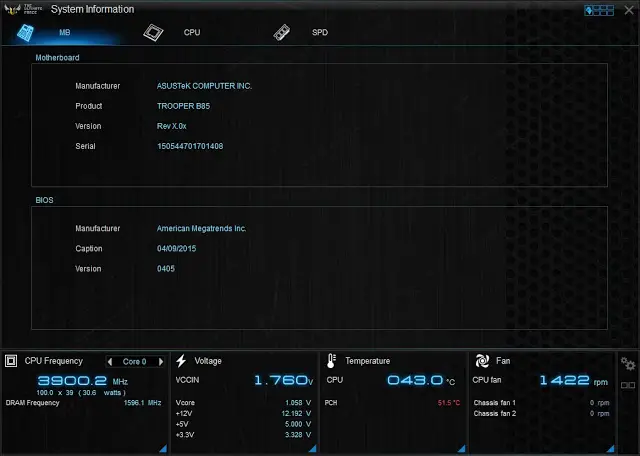The width and height of the screenshot is (640, 456).
Task: Click the serial number 150544701701408
Action: (x=190, y=146)
